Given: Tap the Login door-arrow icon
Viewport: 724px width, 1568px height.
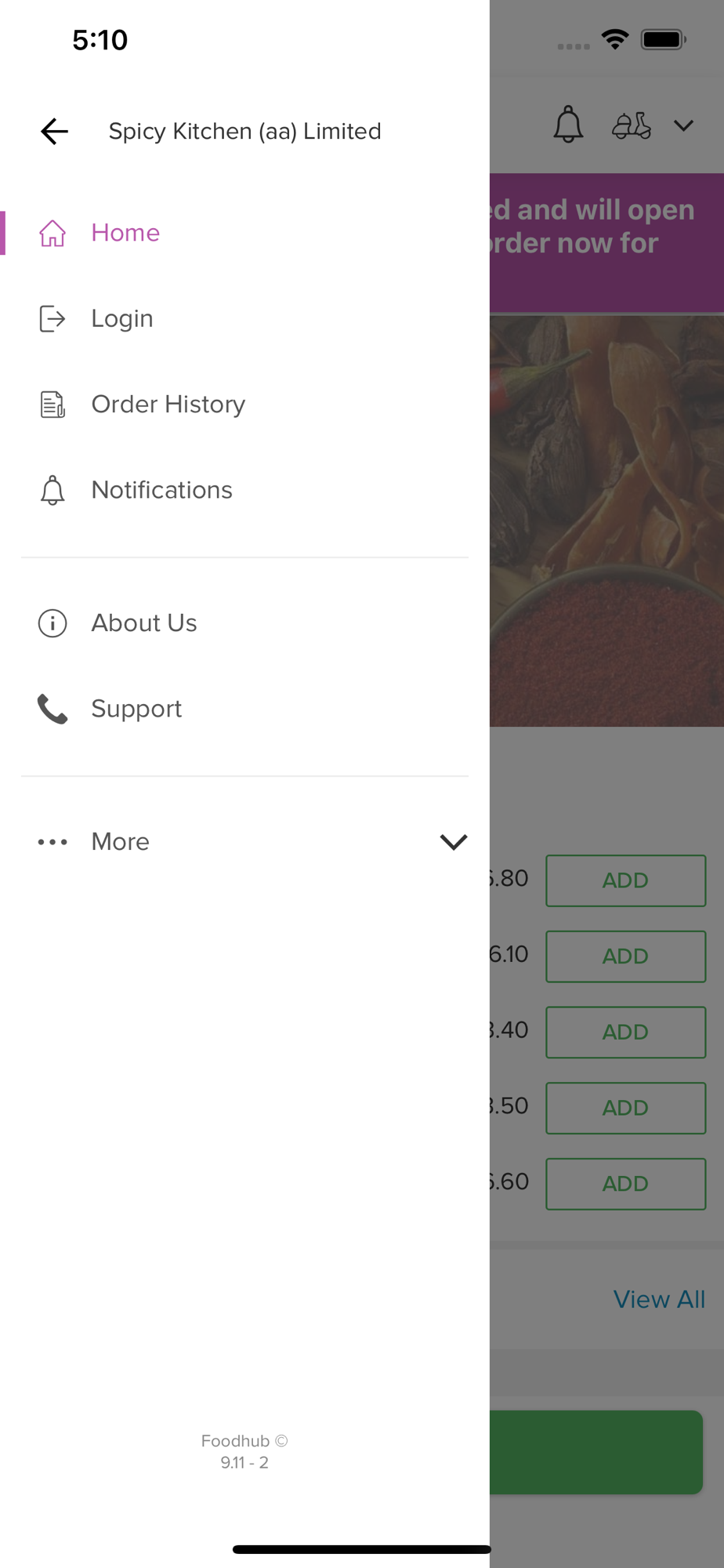Looking at the screenshot, I should coord(52,318).
